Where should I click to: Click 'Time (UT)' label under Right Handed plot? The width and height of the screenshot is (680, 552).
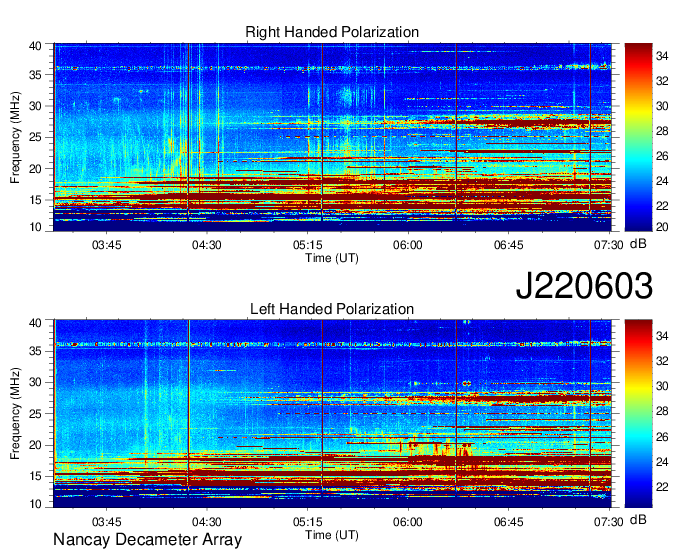click(332, 258)
